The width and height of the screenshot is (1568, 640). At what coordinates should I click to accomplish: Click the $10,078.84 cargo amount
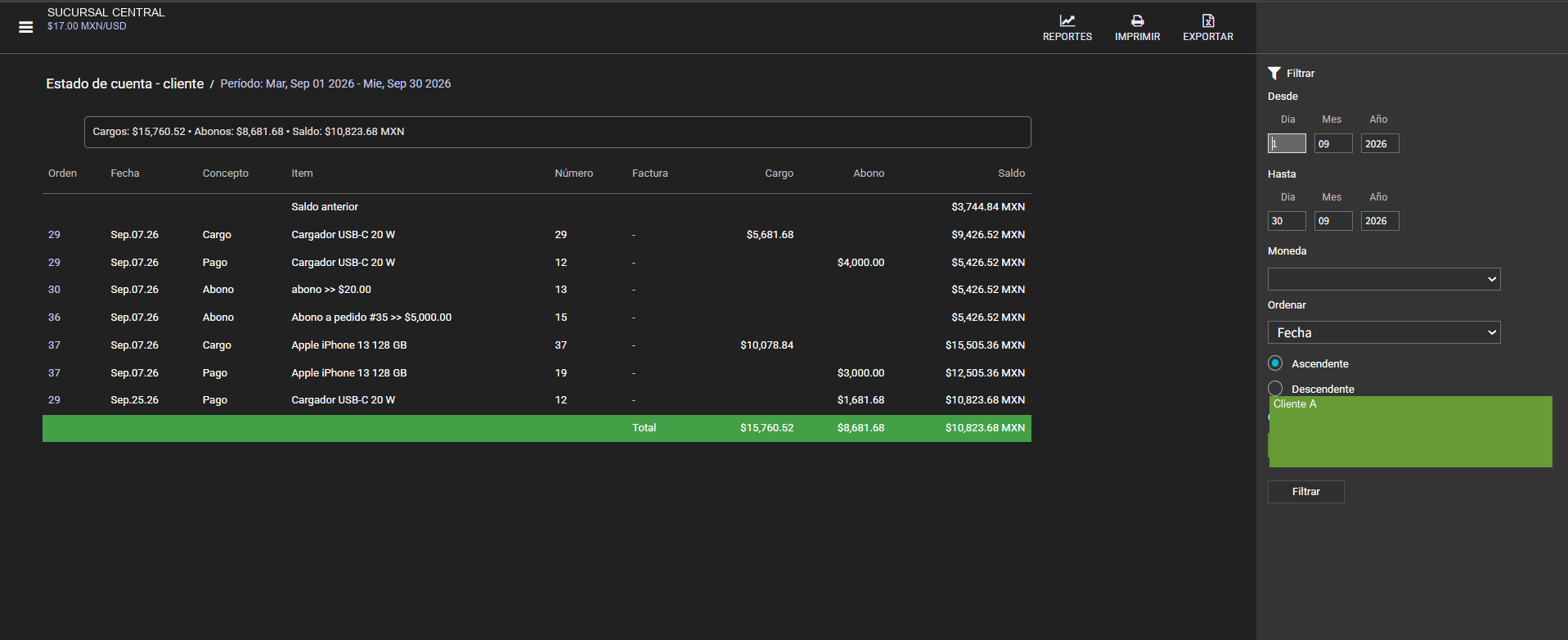pos(767,345)
